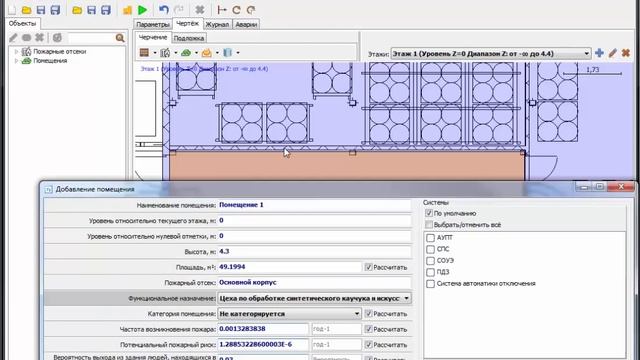640x360 pixels.
Task: Select Помещения in the objects tree
Action: coord(50,61)
